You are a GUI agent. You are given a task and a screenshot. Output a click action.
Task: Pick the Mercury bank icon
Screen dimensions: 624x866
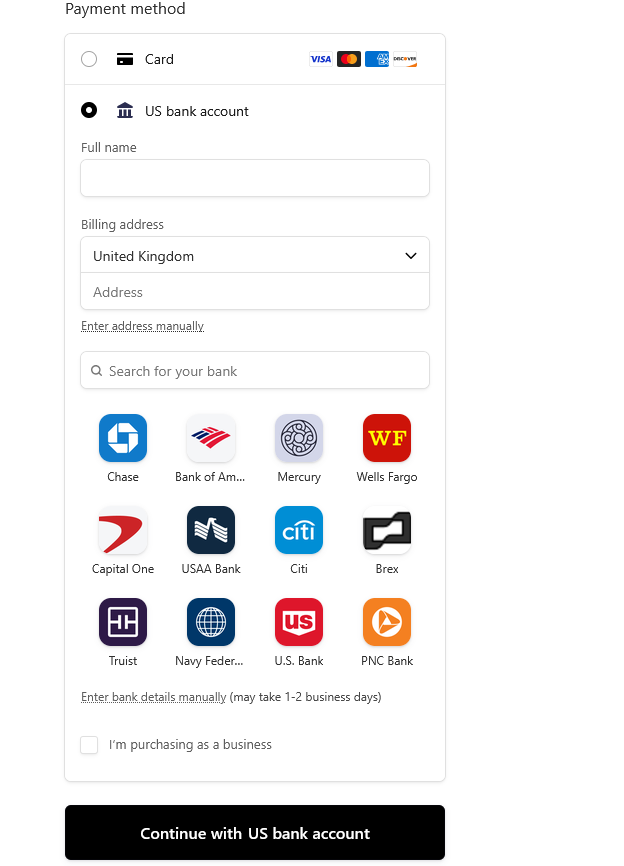pyautogui.click(x=299, y=438)
